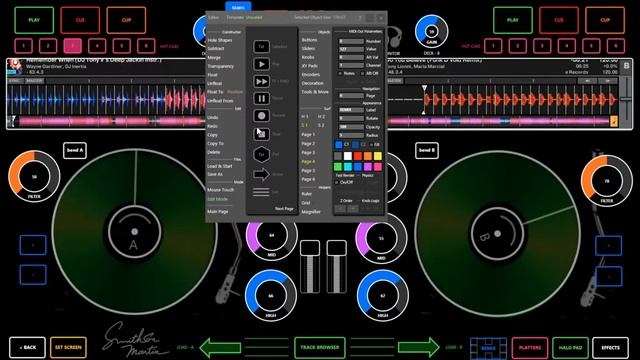Open the EFFECTS page
The image size is (640, 360).
point(611,348)
